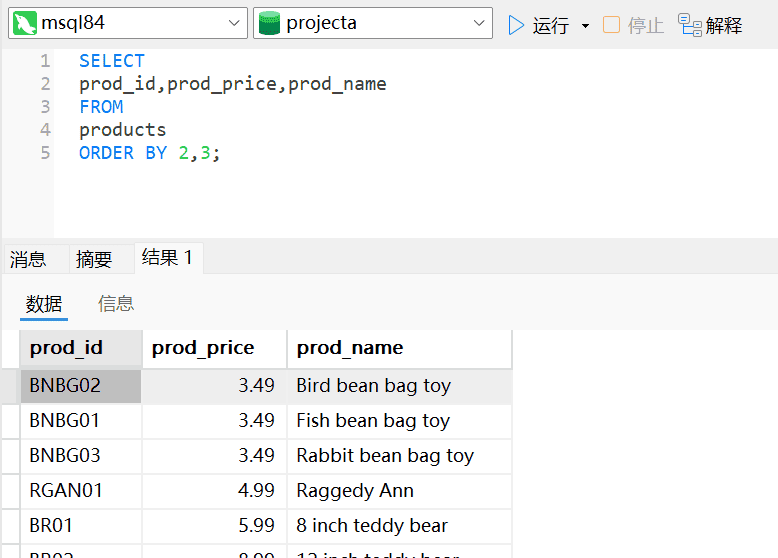Click the Explain plan icon

coord(690,24)
